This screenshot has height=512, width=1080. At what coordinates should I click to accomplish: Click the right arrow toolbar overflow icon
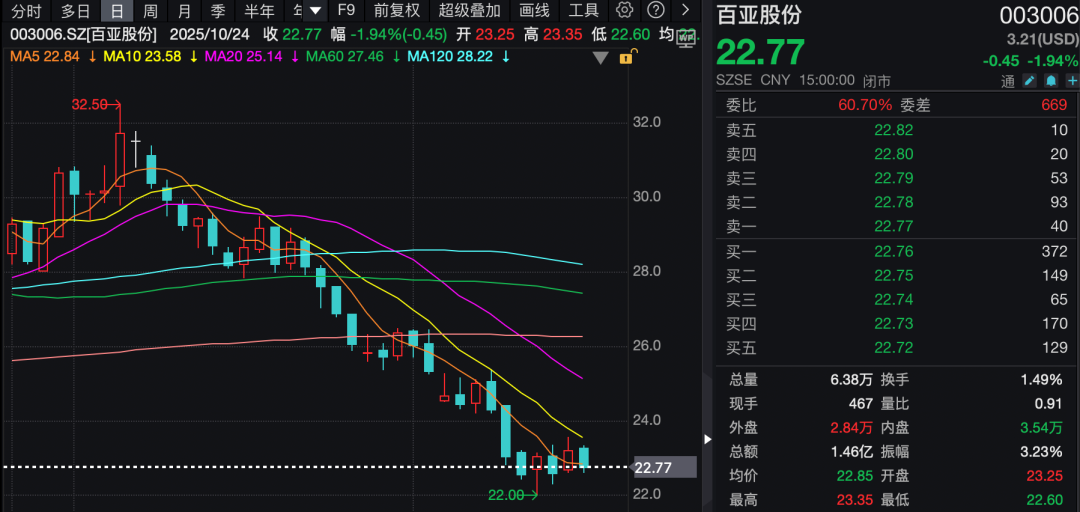(x=685, y=11)
